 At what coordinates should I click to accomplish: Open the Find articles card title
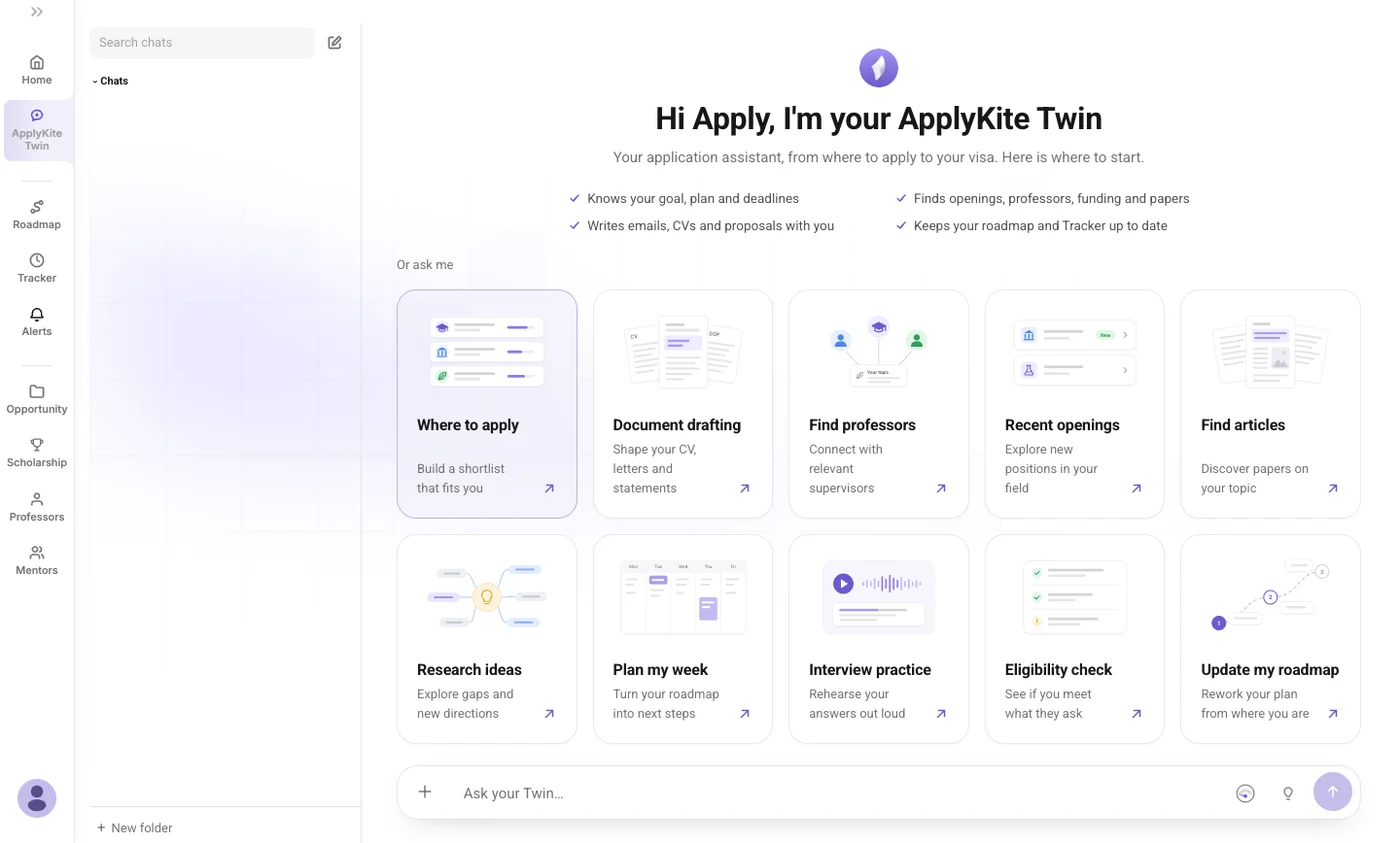coord(1243,425)
